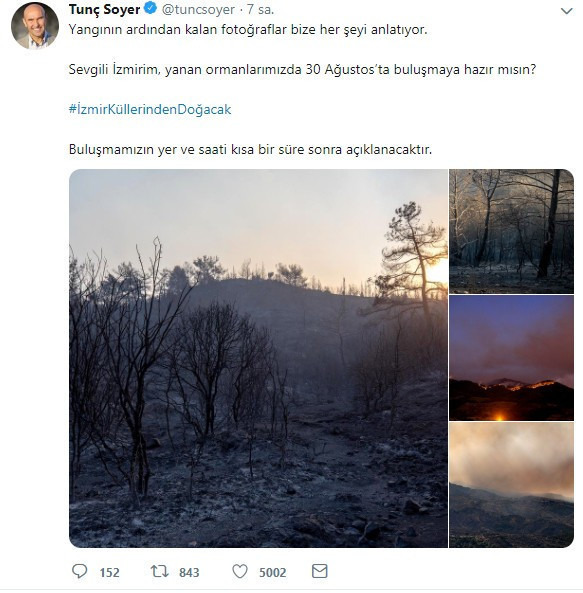Viewport: 583px width, 593px height.
Task: Click the 843 retweet count
Action: click(x=189, y=572)
